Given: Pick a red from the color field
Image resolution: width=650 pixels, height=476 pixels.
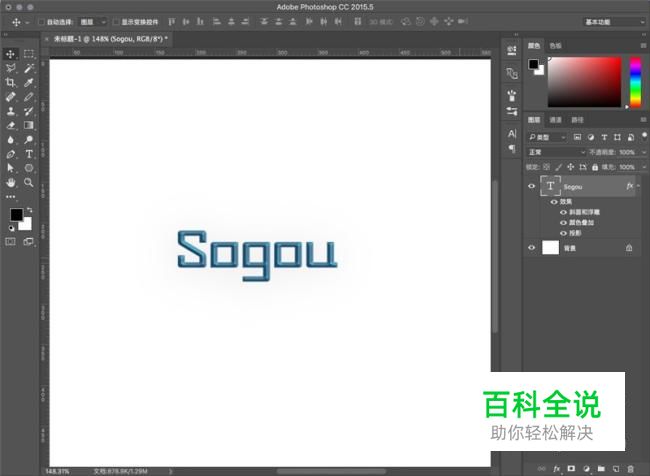Looking at the screenshot, I should coord(585,82).
